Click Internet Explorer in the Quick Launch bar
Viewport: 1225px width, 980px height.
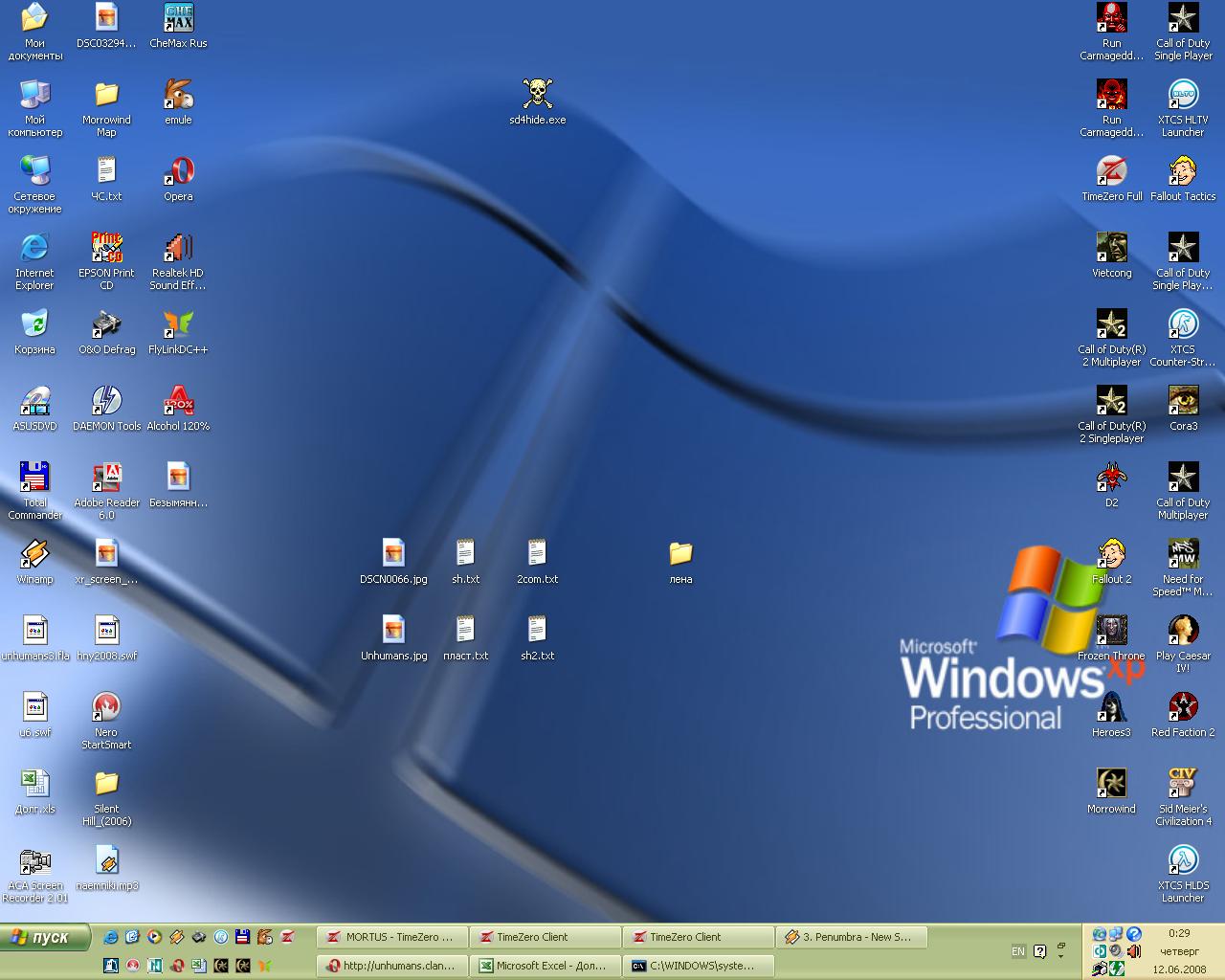click(111, 937)
